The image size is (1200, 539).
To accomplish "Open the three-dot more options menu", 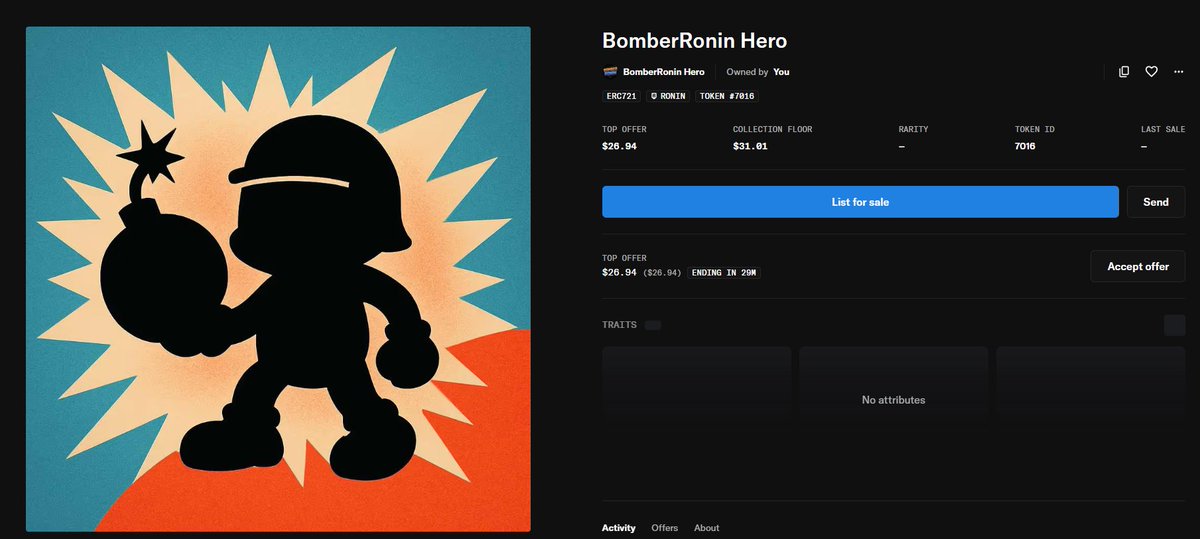I will (x=1178, y=72).
